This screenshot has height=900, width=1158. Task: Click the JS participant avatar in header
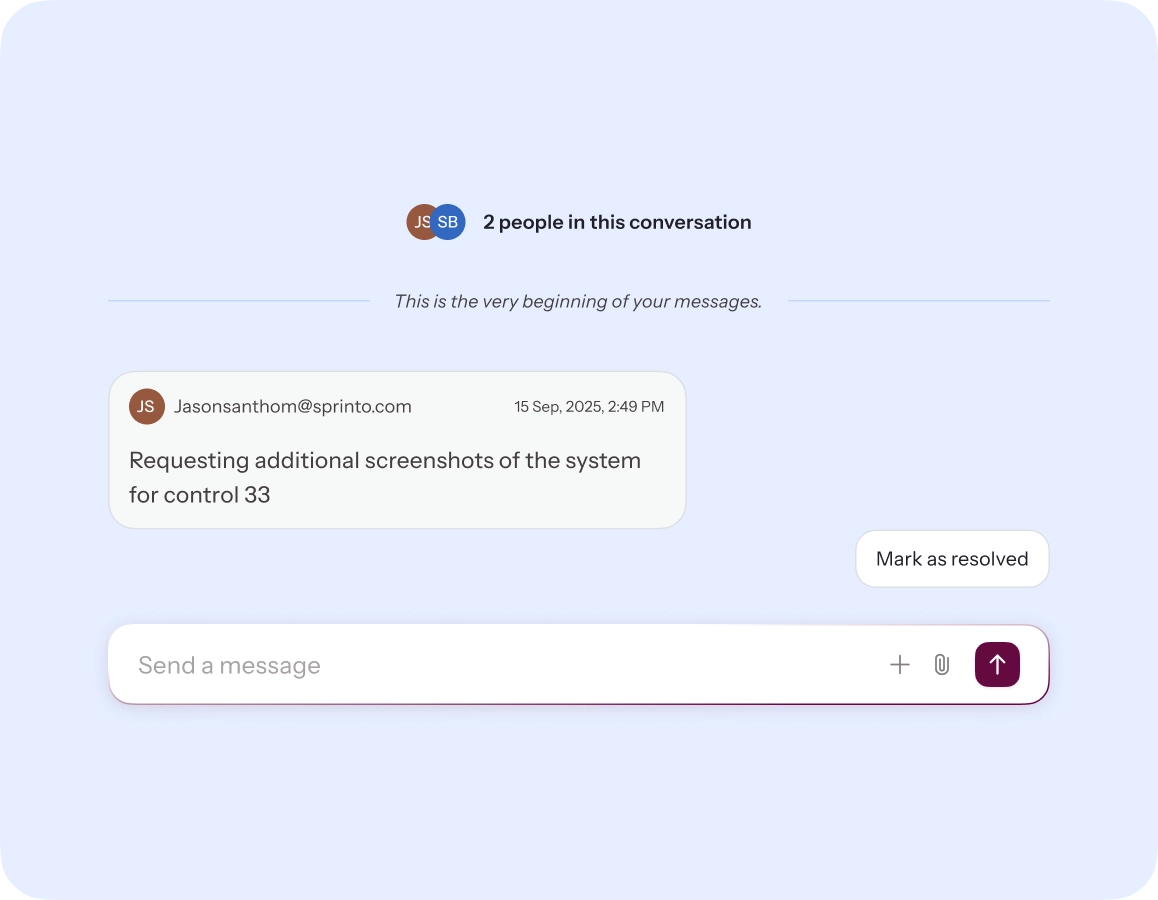pos(419,222)
